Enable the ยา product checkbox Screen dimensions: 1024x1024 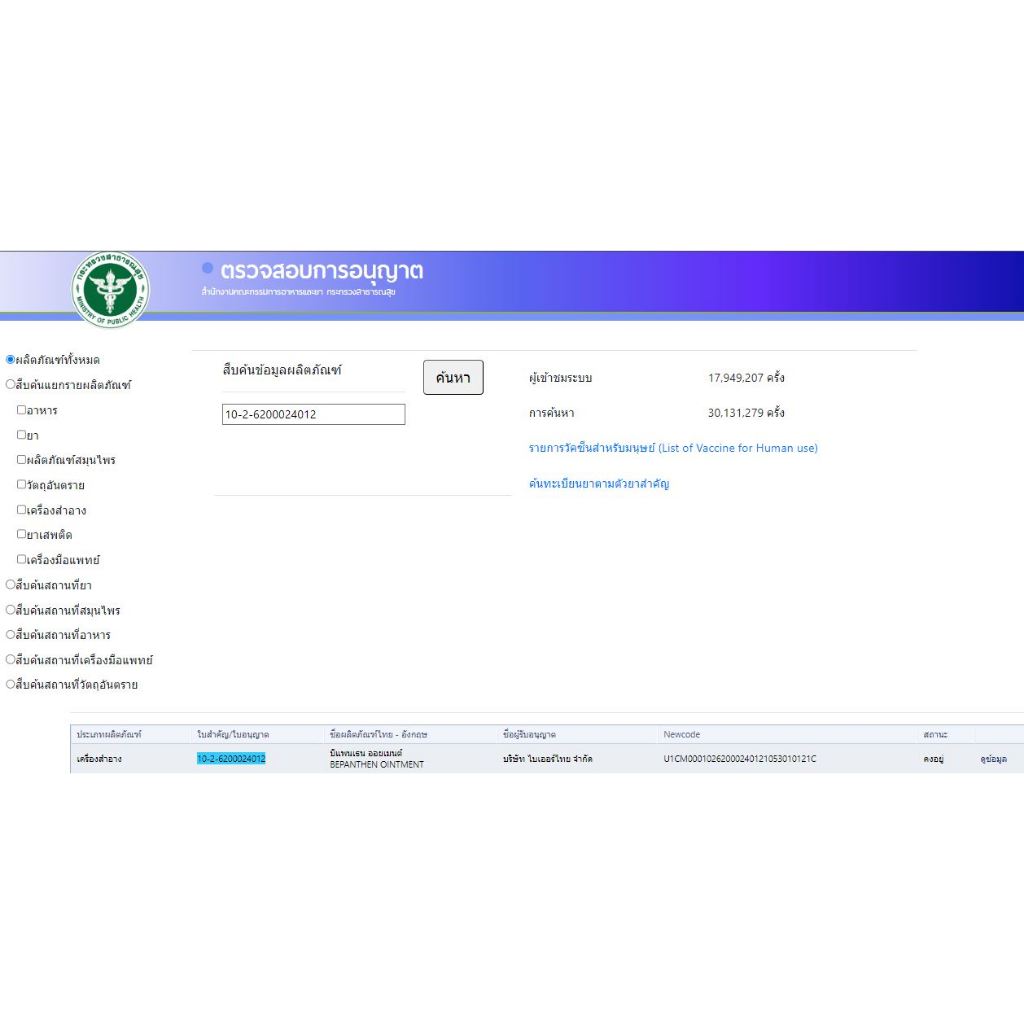click(22, 435)
